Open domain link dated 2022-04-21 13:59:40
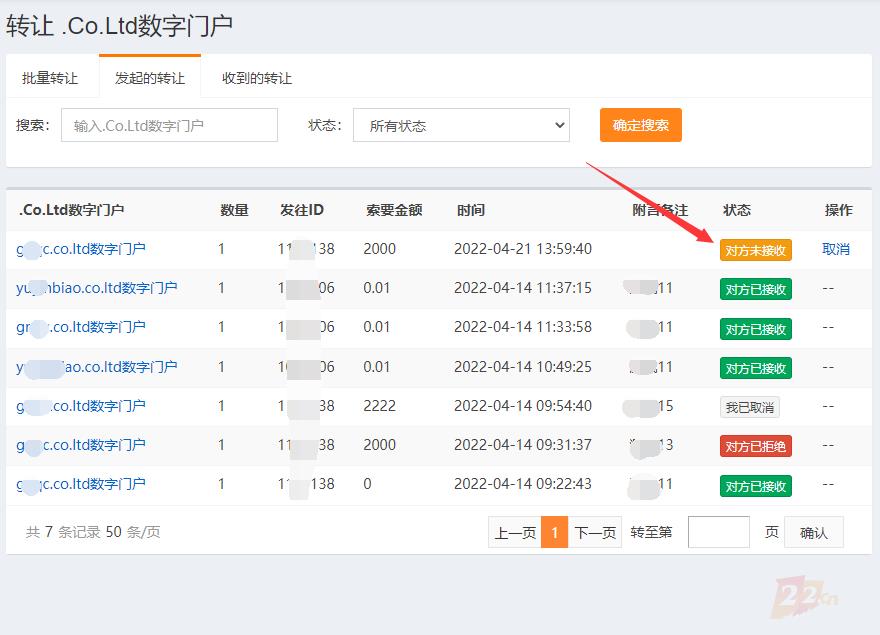The height and width of the screenshot is (635, 880). pyautogui.click(x=81, y=249)
